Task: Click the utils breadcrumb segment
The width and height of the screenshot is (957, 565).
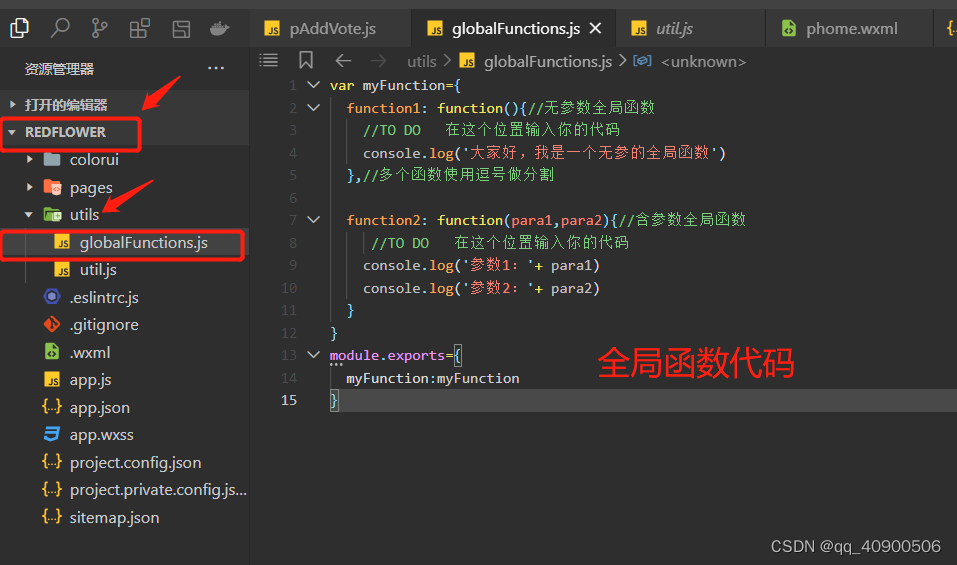Action: tap(421, 62)
